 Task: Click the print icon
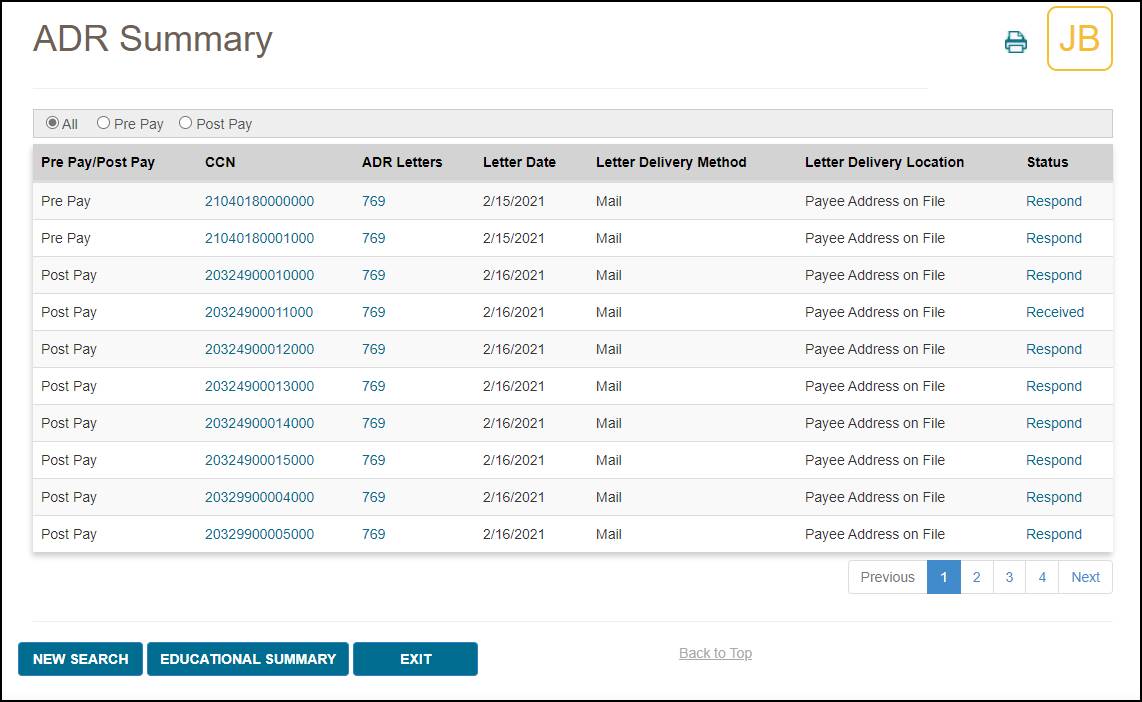[1015, 42]
